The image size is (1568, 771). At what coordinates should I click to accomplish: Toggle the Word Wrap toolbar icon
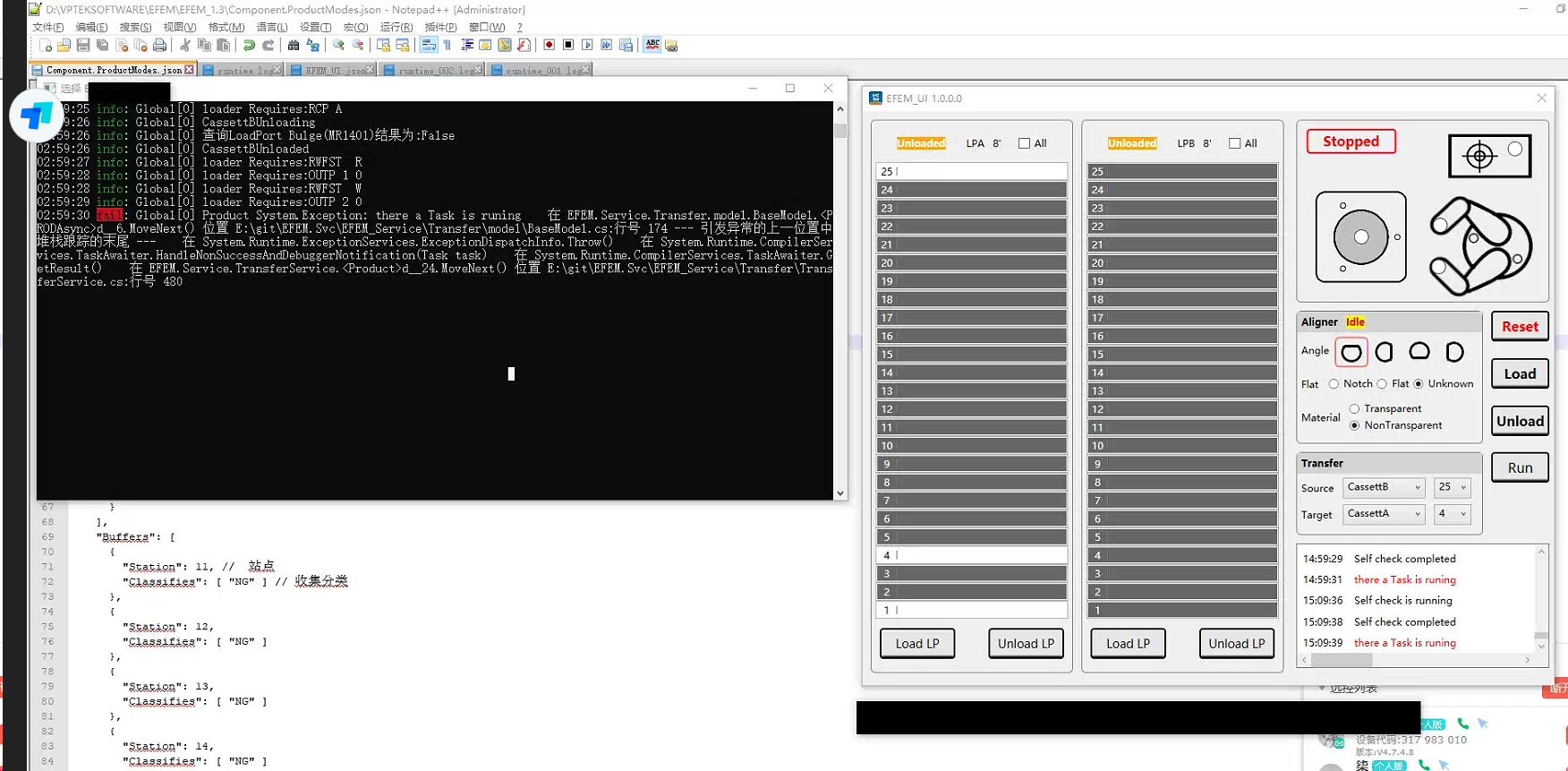(x=428, y=45)
